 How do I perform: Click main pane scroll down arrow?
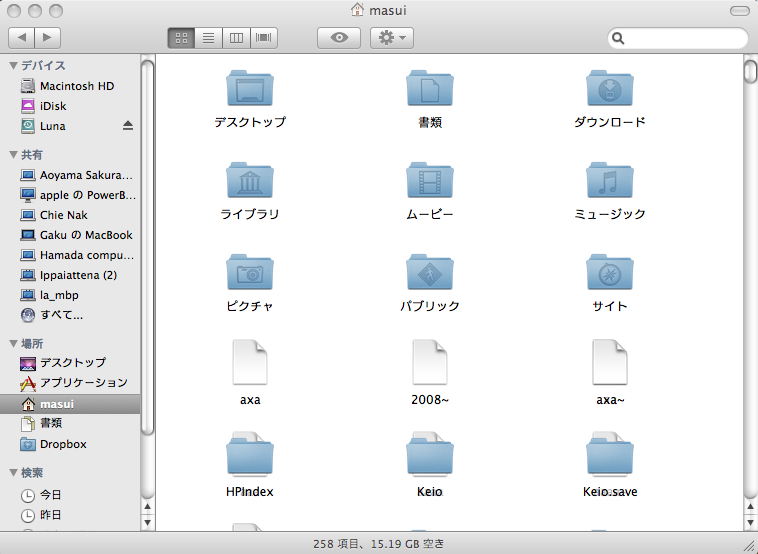coord(750,523)
